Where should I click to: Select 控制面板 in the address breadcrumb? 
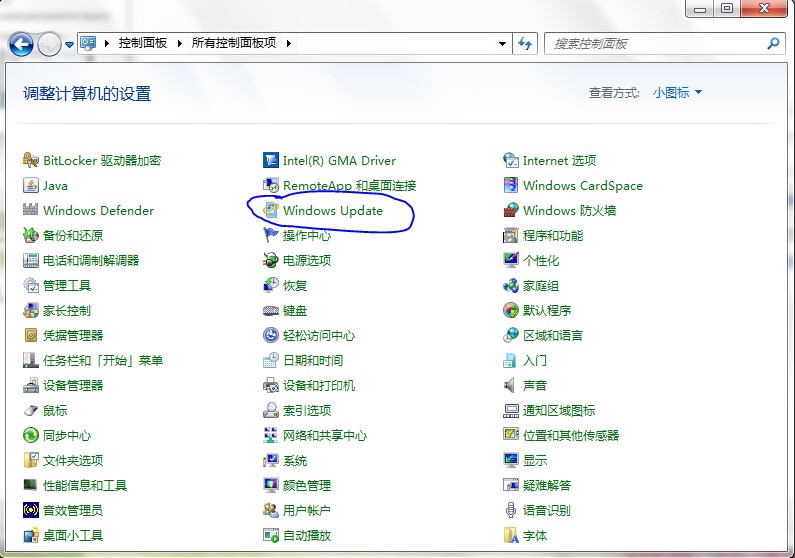[143, 43]
